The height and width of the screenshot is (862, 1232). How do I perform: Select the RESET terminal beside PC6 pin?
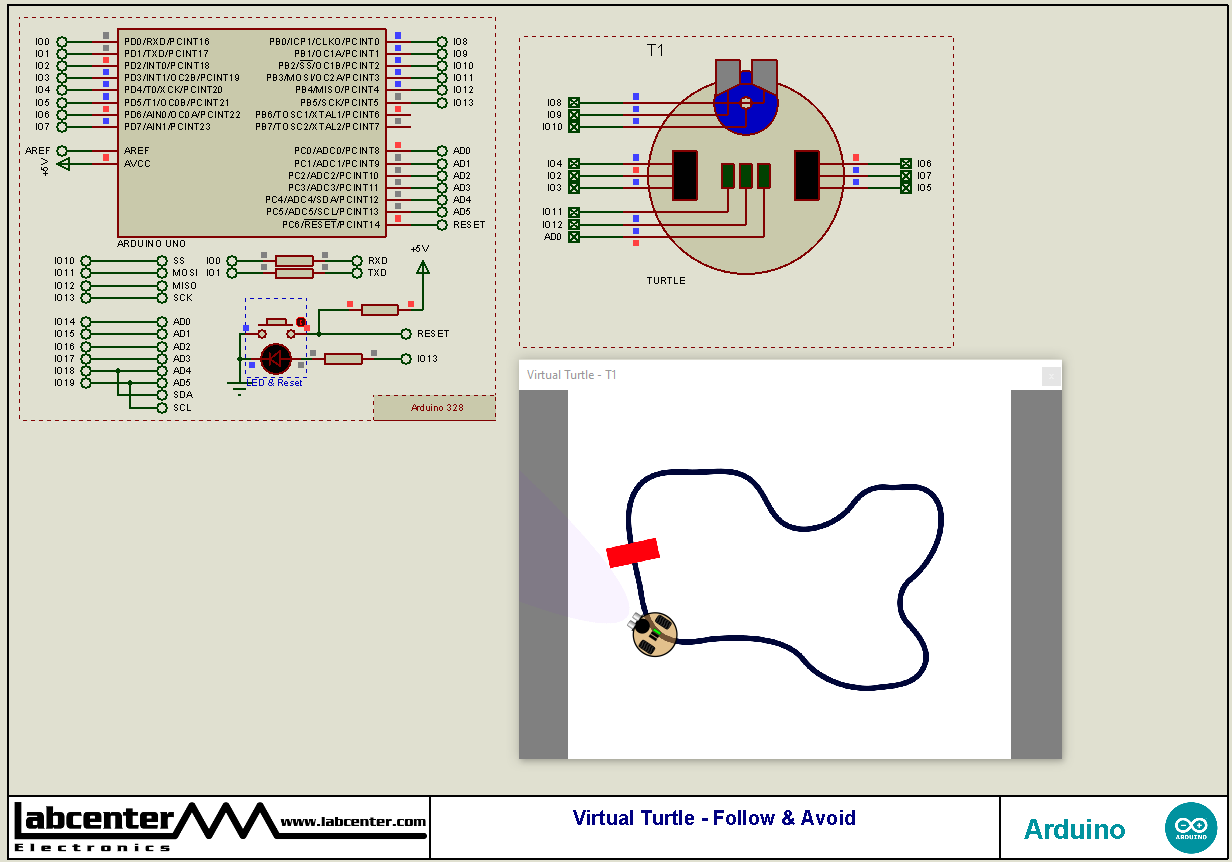(x=442, y=225)
